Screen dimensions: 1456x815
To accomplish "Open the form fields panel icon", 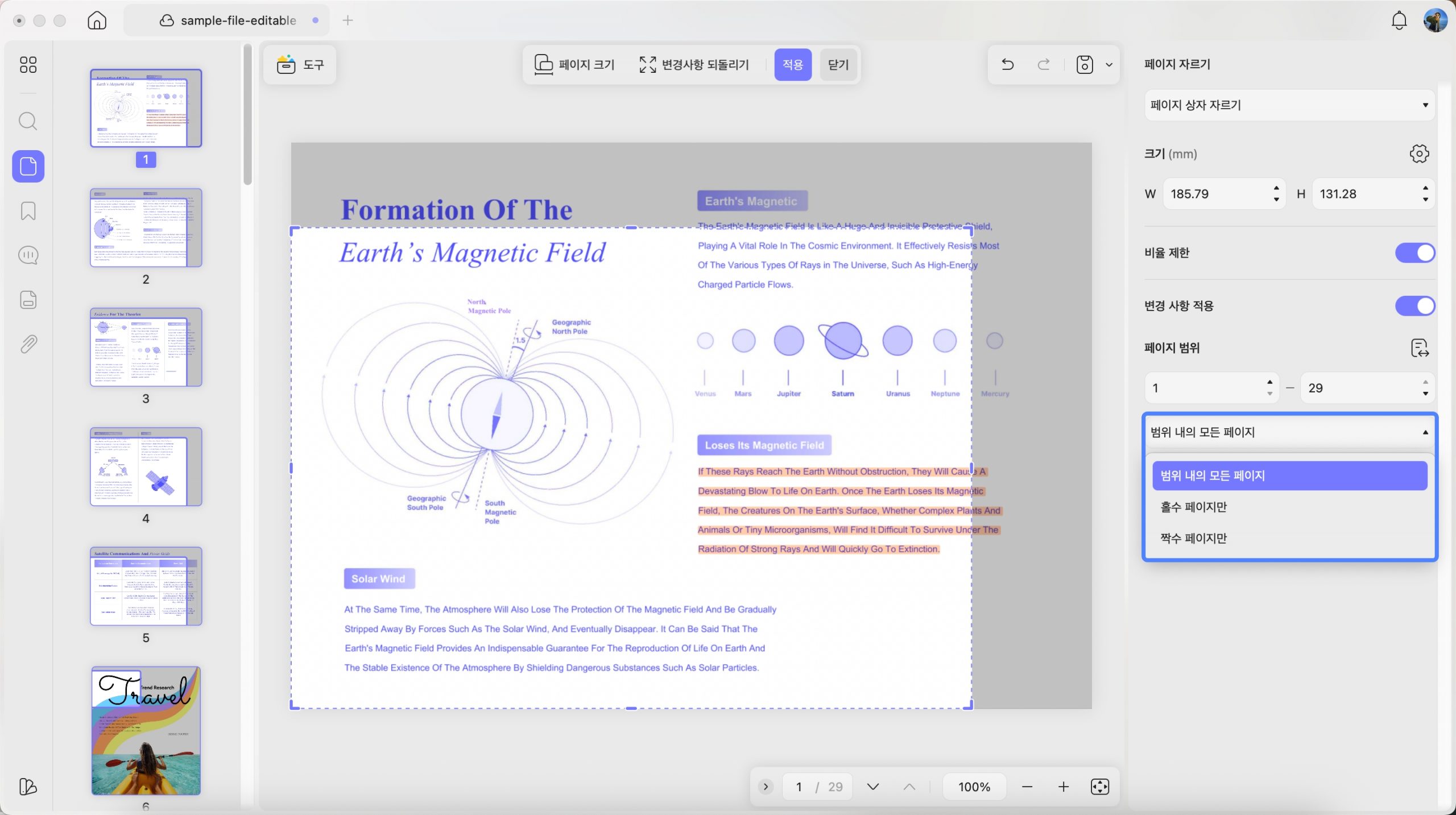I will coord(28,300).
